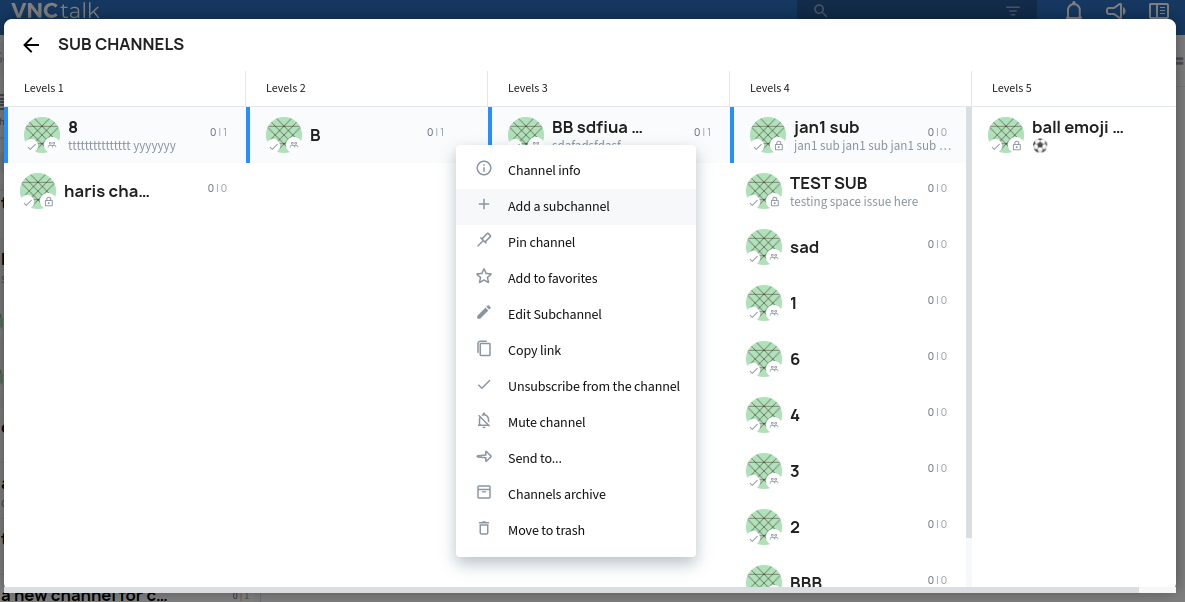Click the back arrow beside SUB CHANNELS
The height and width of the screenshot is (602, 1185).
point(31,45)
